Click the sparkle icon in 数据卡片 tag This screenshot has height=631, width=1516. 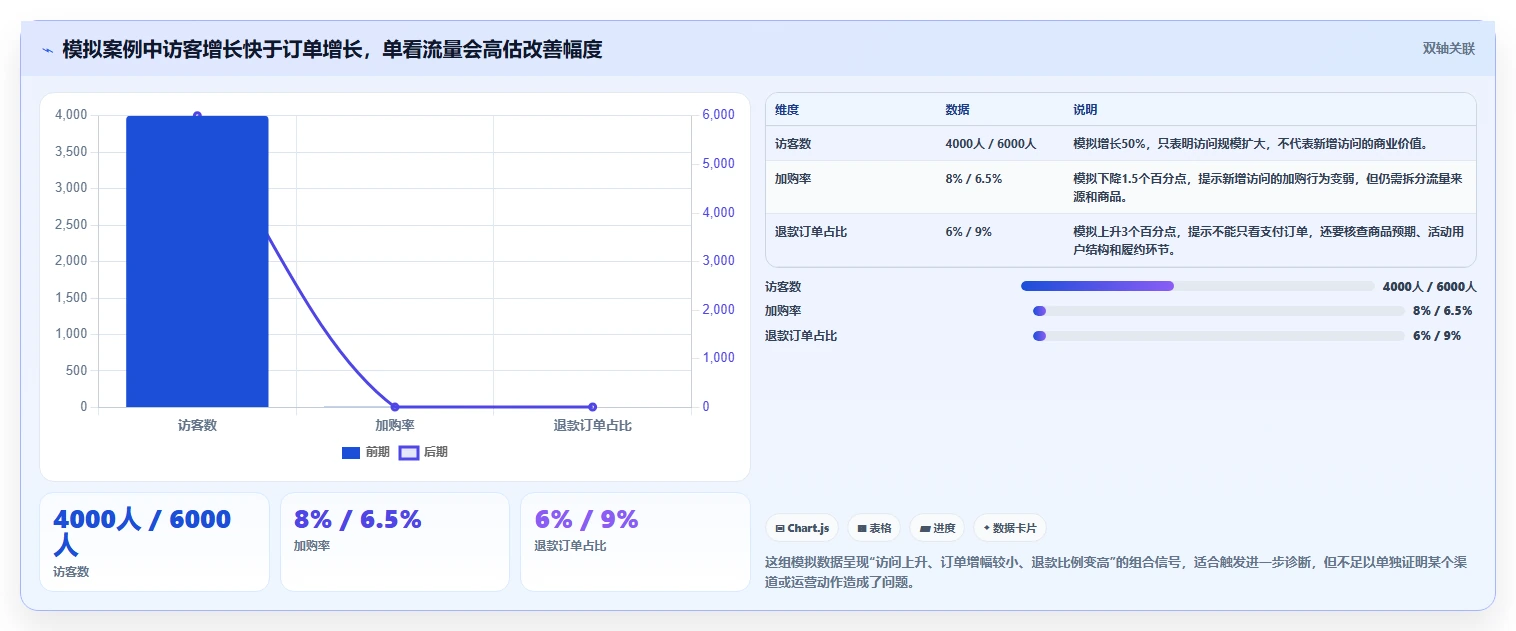pos(987,527)
